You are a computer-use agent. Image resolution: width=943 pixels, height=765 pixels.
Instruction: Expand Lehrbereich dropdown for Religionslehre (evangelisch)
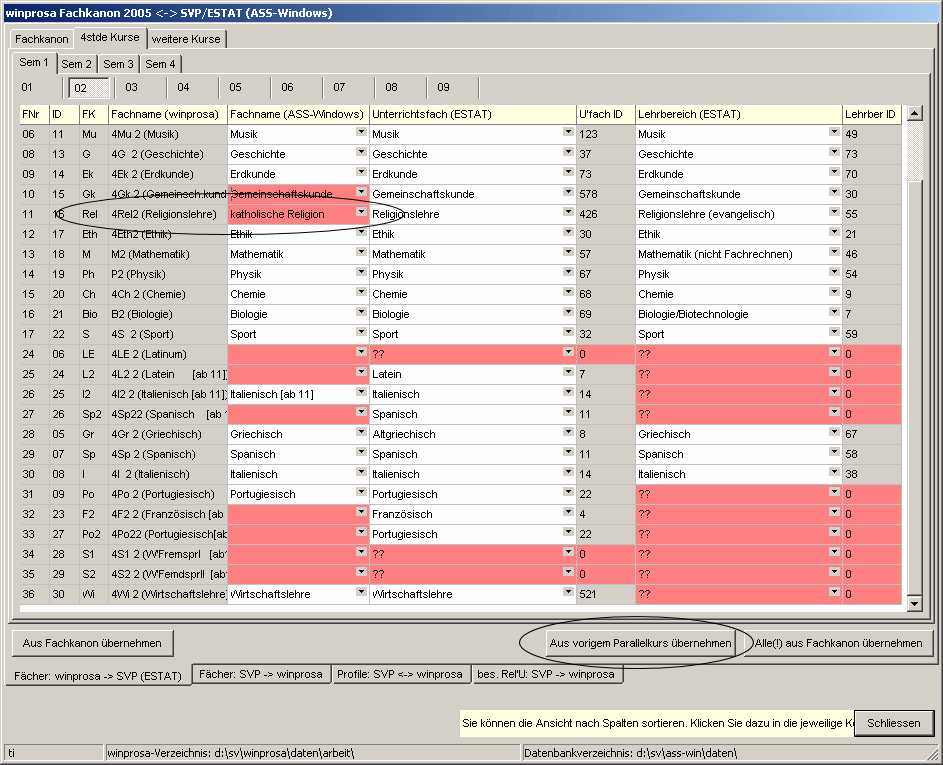[x=834, y=213]
